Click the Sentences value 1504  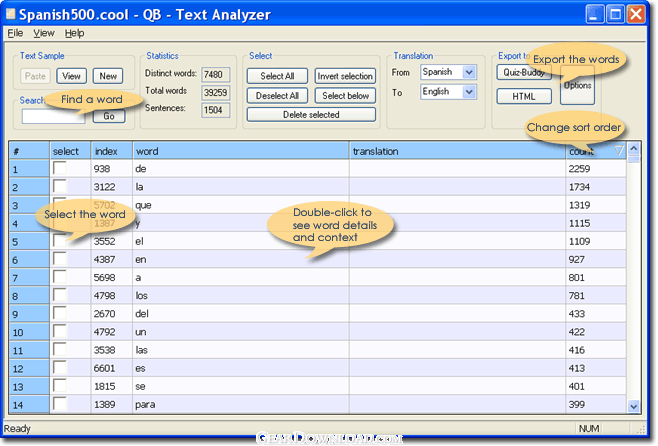point(215,110)
